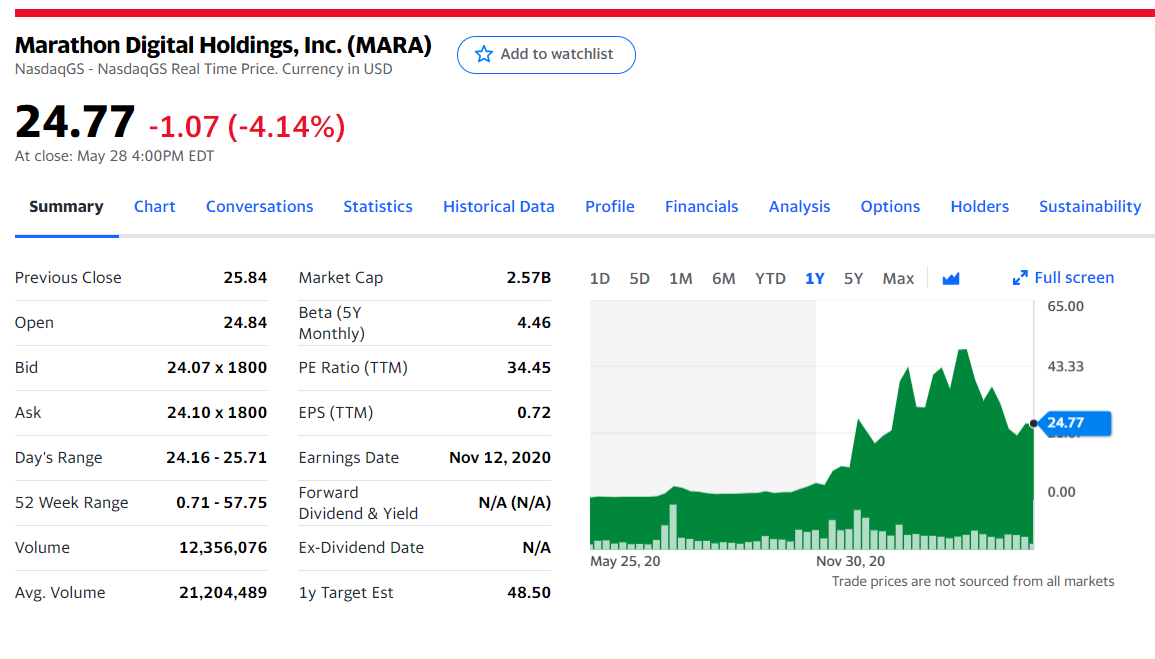Open the Historical Data tab

[499, 207]
